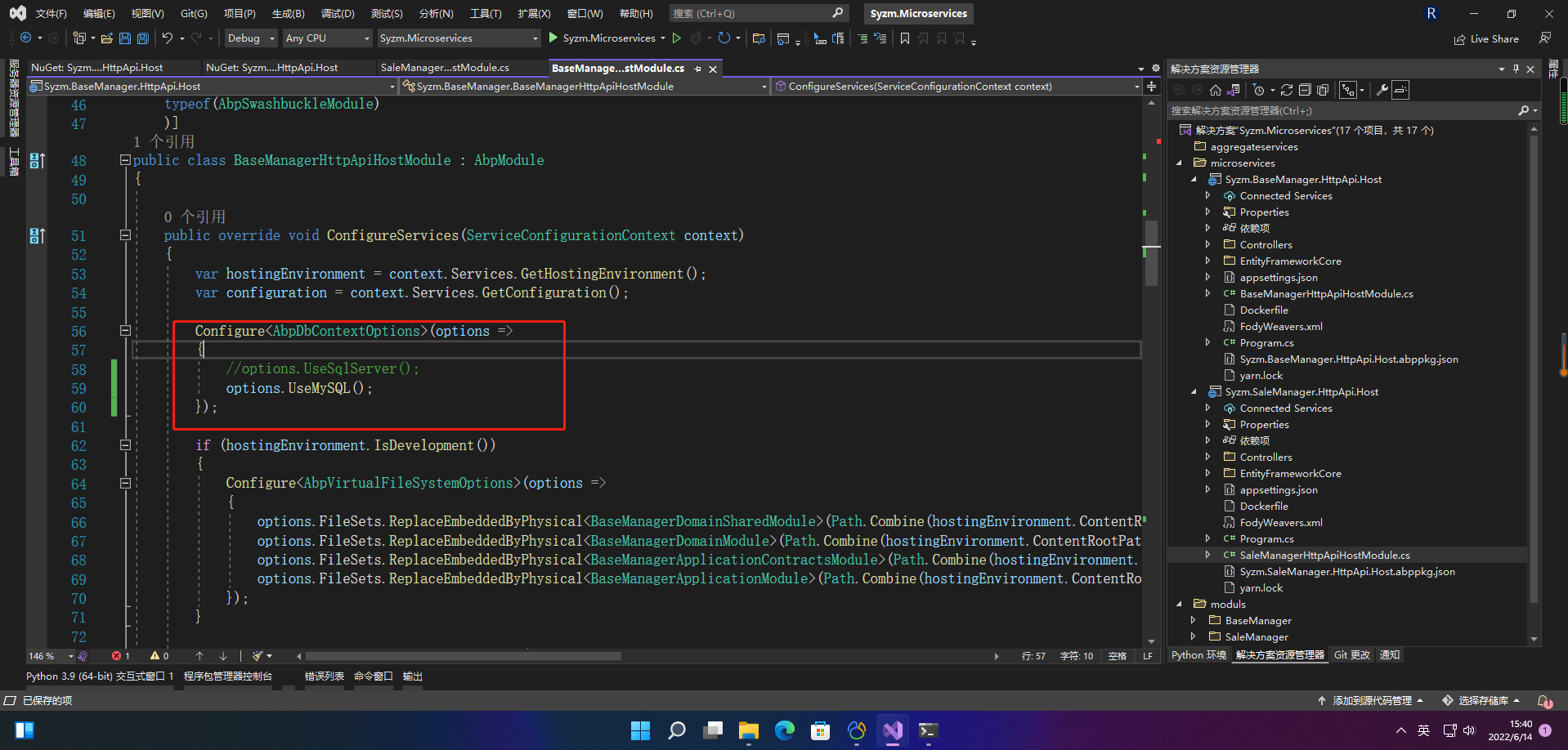Click the 添加到源代码管理 status bar button
Viewport: 1568px width, 750px height.
point(1370,701)
